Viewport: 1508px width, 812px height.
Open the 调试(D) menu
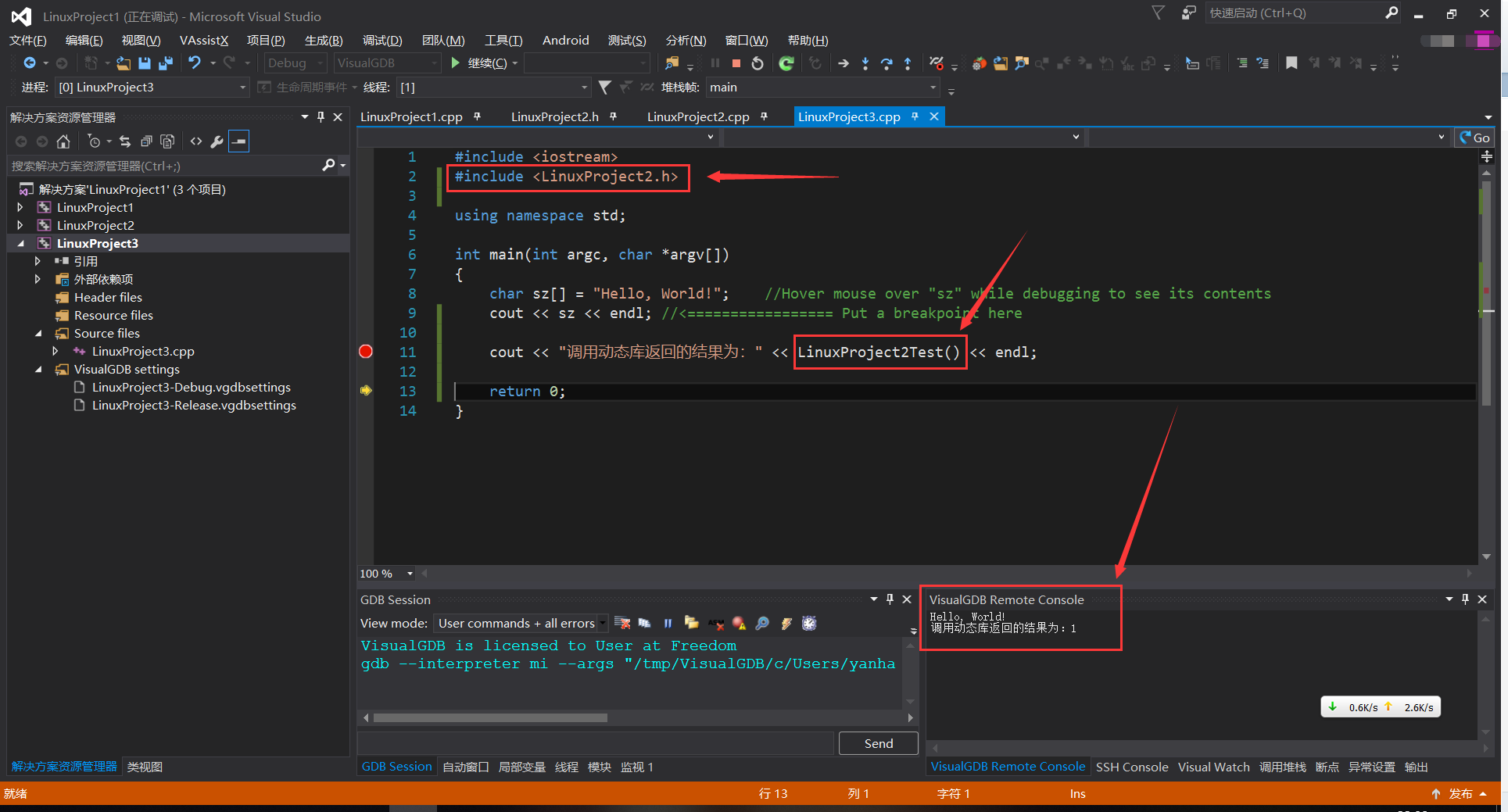(x=381, y=40)
